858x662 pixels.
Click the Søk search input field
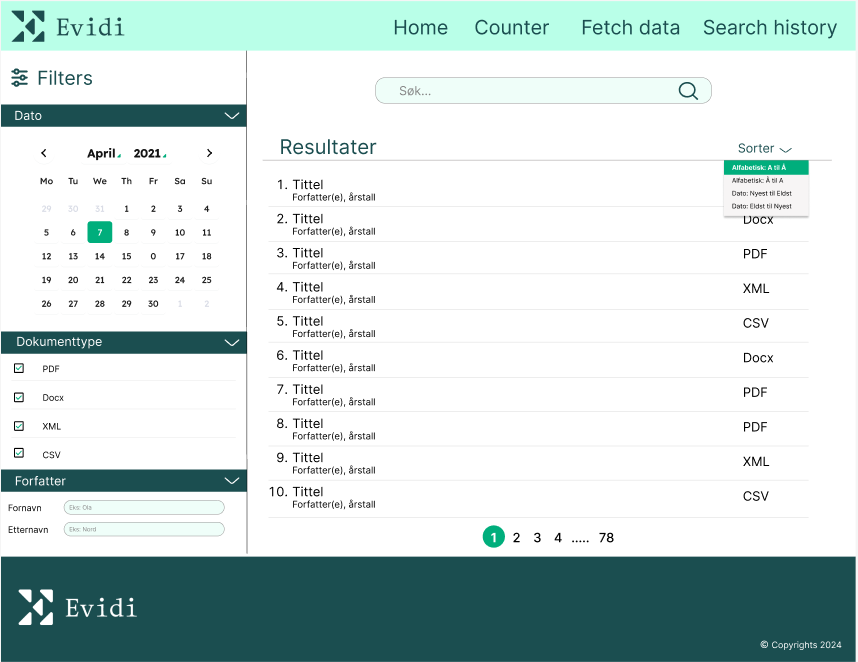543,90
